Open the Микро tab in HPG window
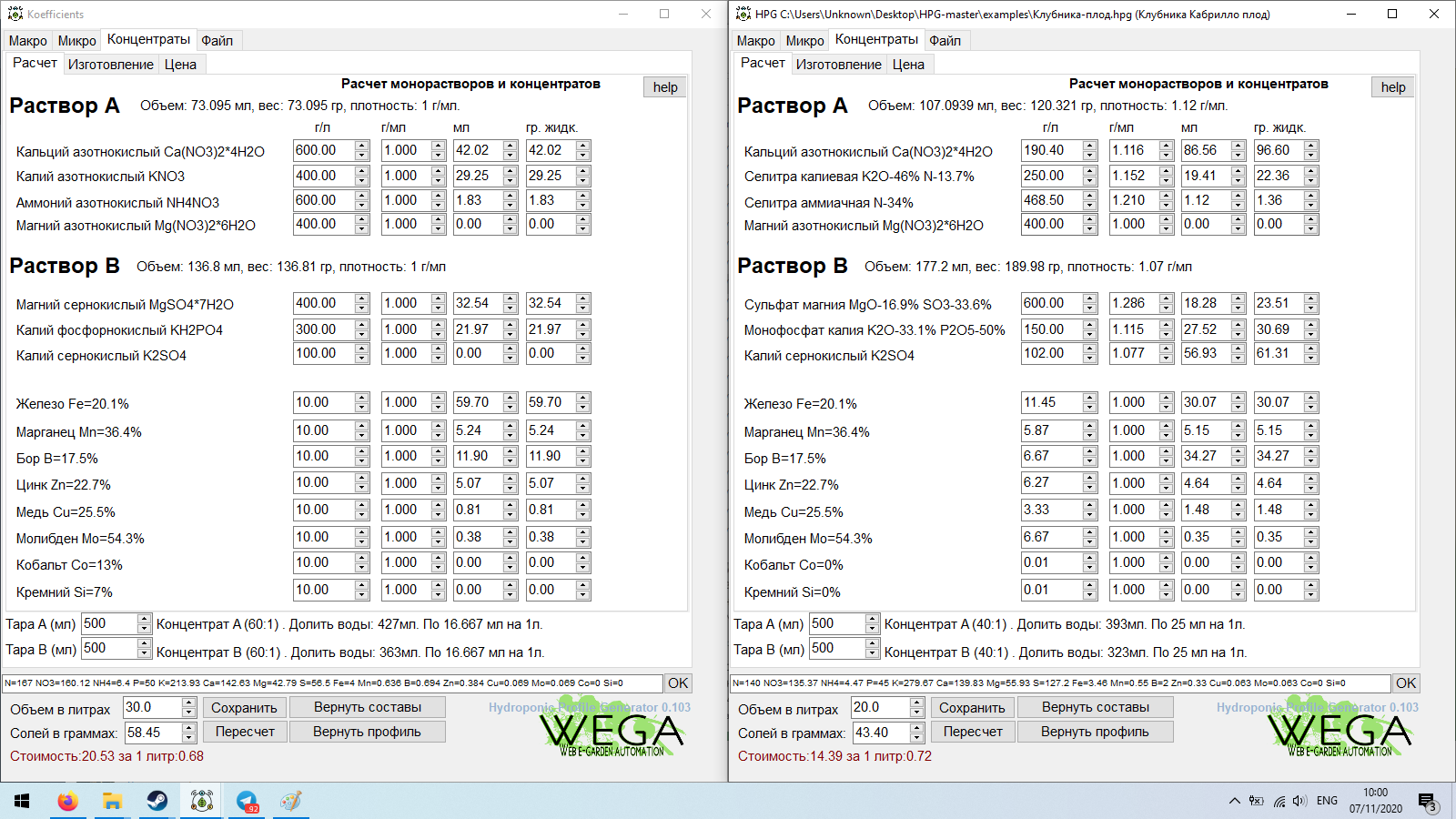1456x819 pixels. [805, 40]
